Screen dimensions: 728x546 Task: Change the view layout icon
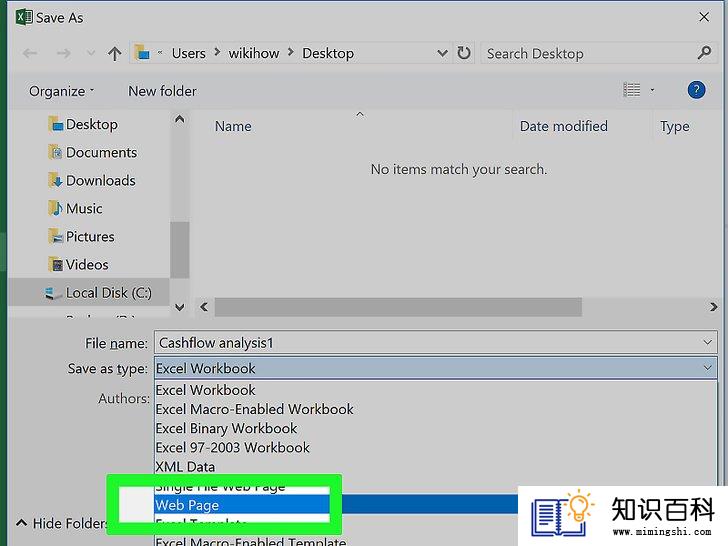[631, 90]
